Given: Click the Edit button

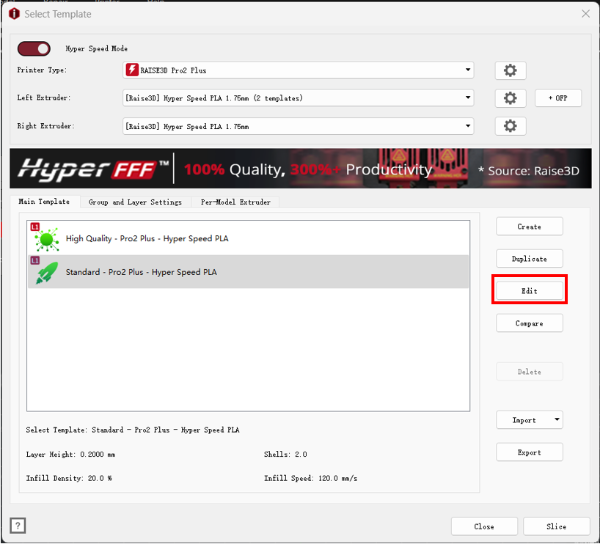Looking at the screenshot, I should coord(529,291).
